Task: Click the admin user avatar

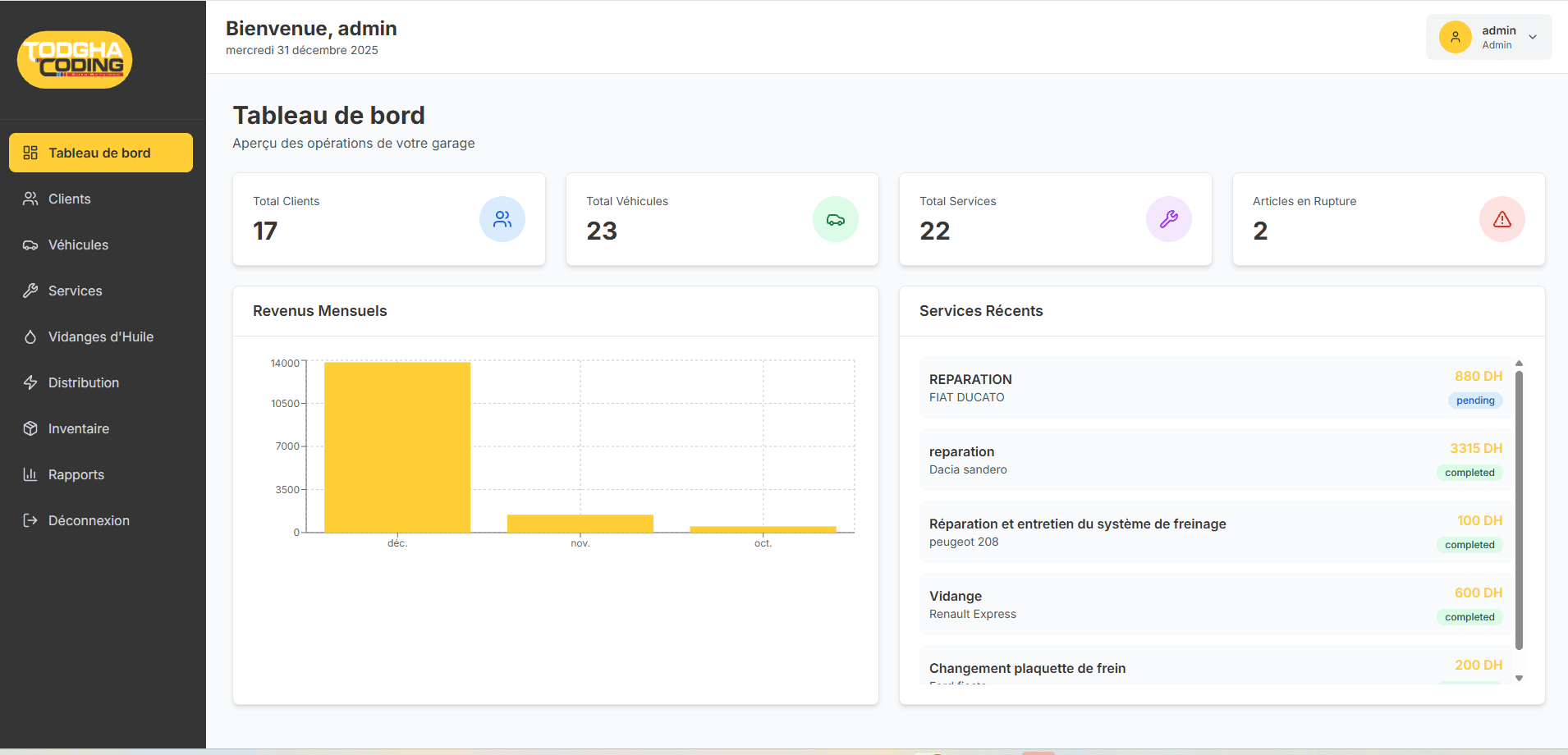Action: (1455, 37)
